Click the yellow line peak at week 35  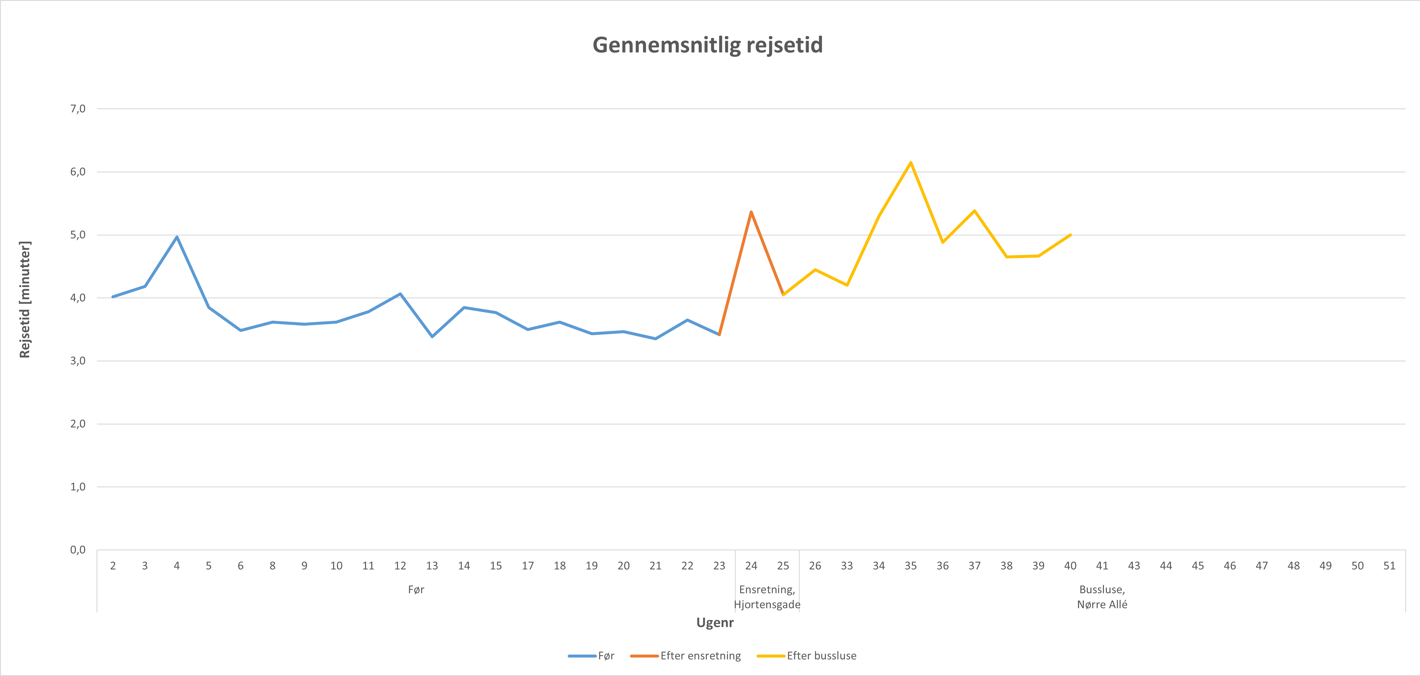tap(911, 163)
